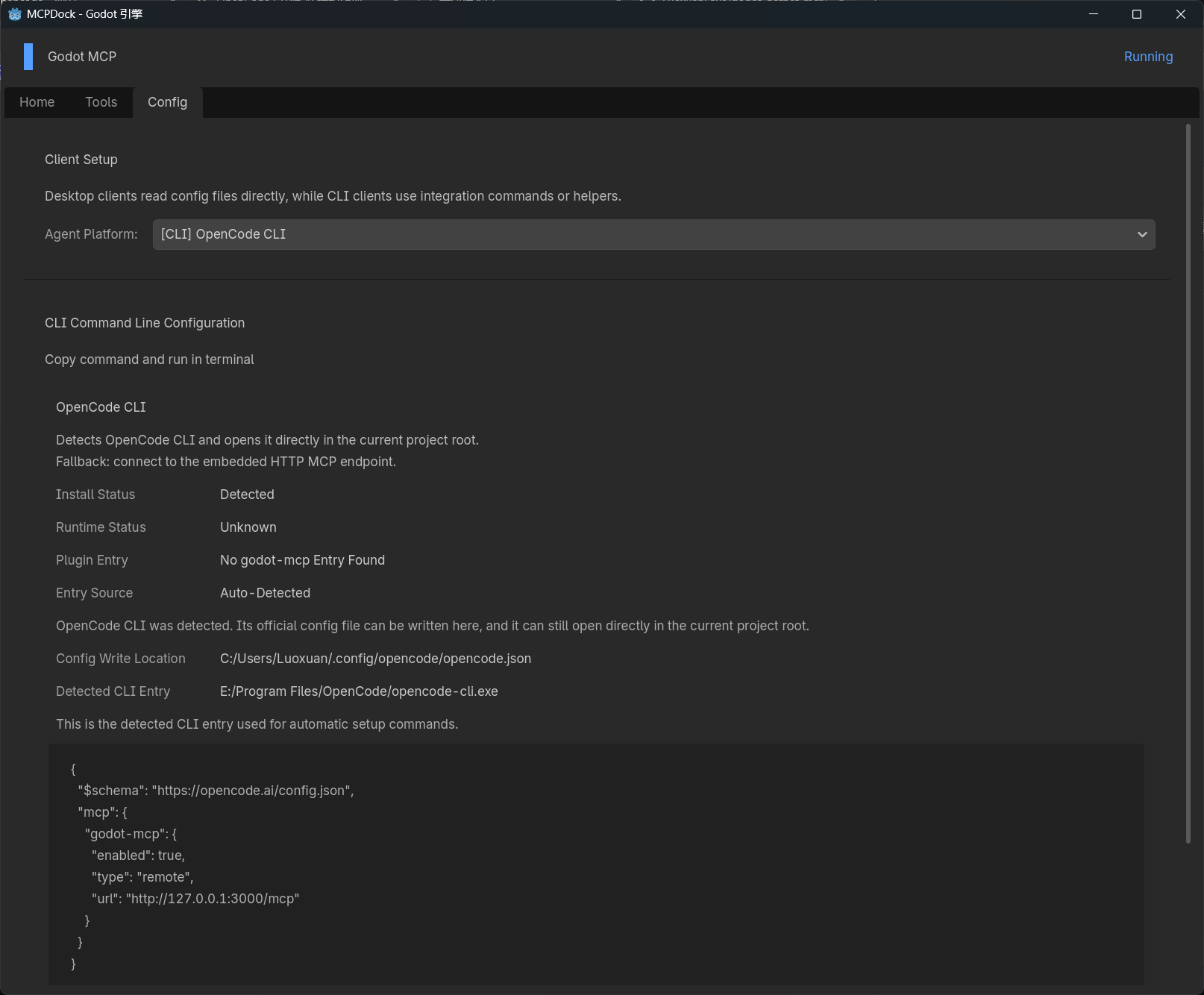
Task: Click the Config Write Location label
Action: coord(121,659)
